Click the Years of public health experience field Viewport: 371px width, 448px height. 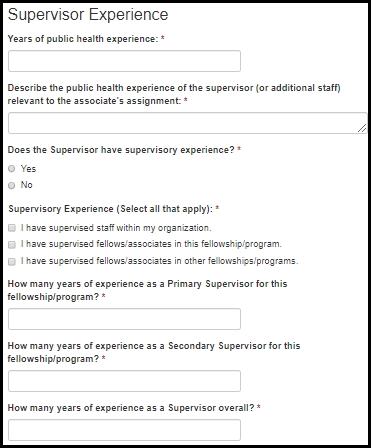124,61
